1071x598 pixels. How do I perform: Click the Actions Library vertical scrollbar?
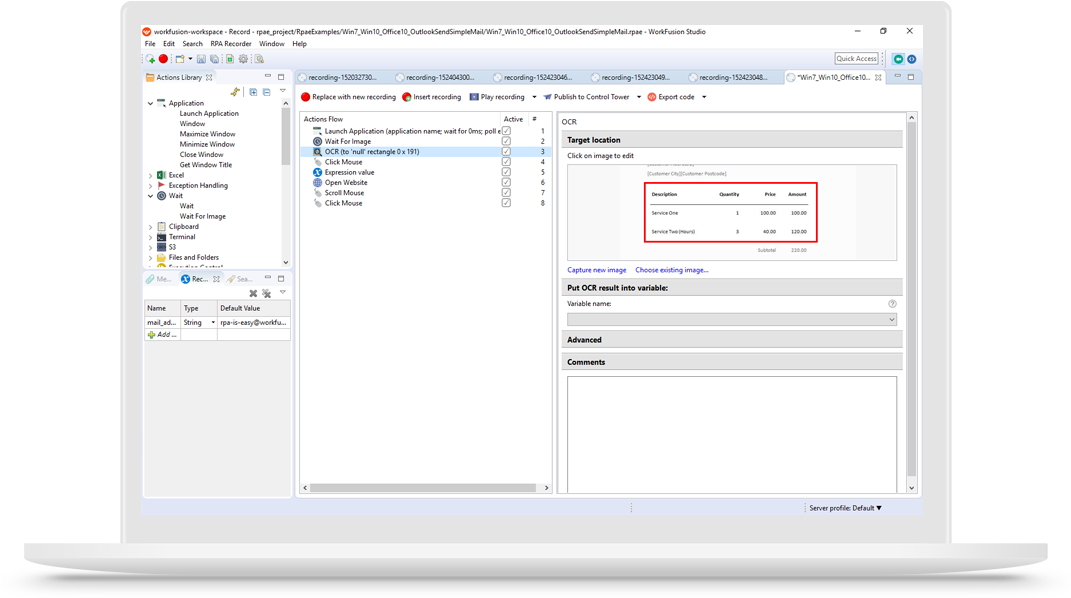tap(286, 138)
